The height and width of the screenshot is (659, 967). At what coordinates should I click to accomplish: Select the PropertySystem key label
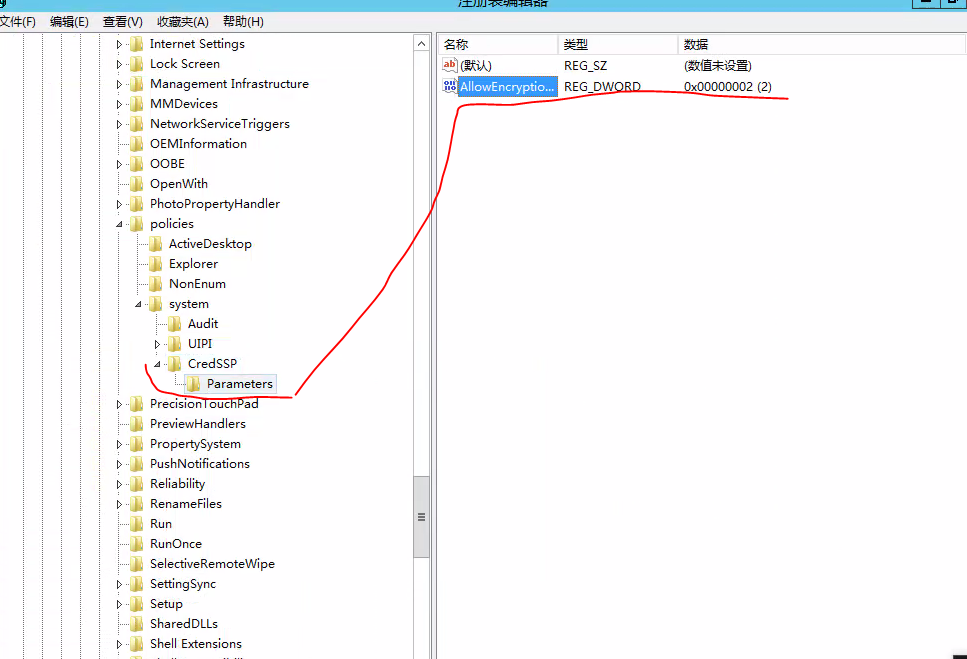point(195,444)
